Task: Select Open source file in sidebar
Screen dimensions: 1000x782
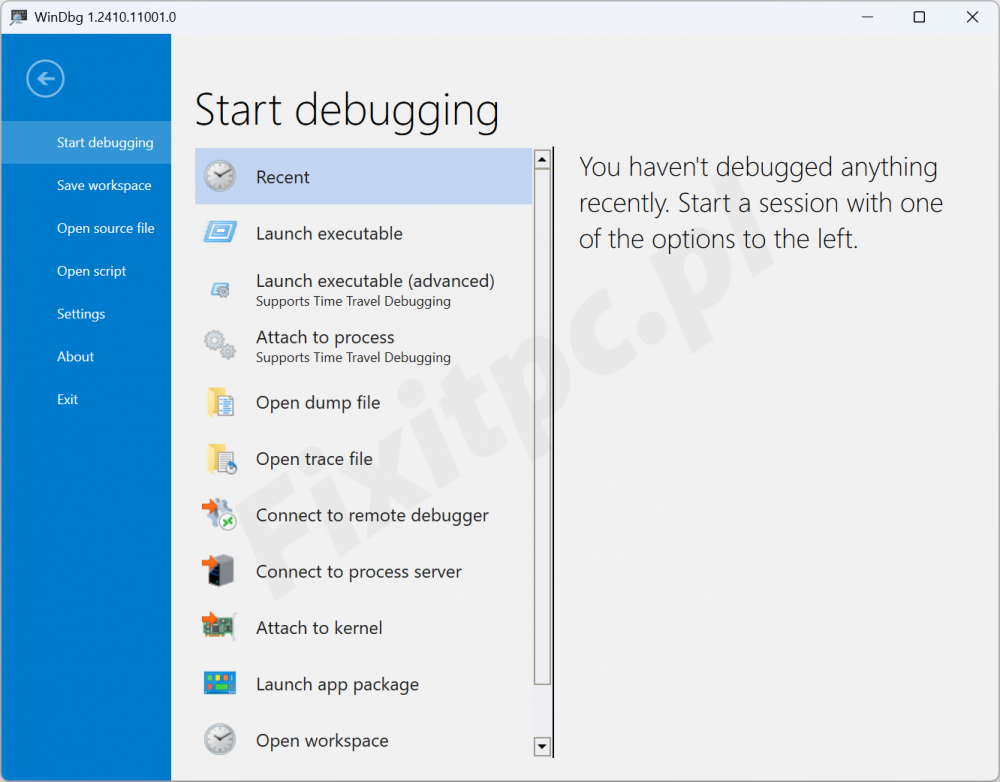Action: [106, 228]
